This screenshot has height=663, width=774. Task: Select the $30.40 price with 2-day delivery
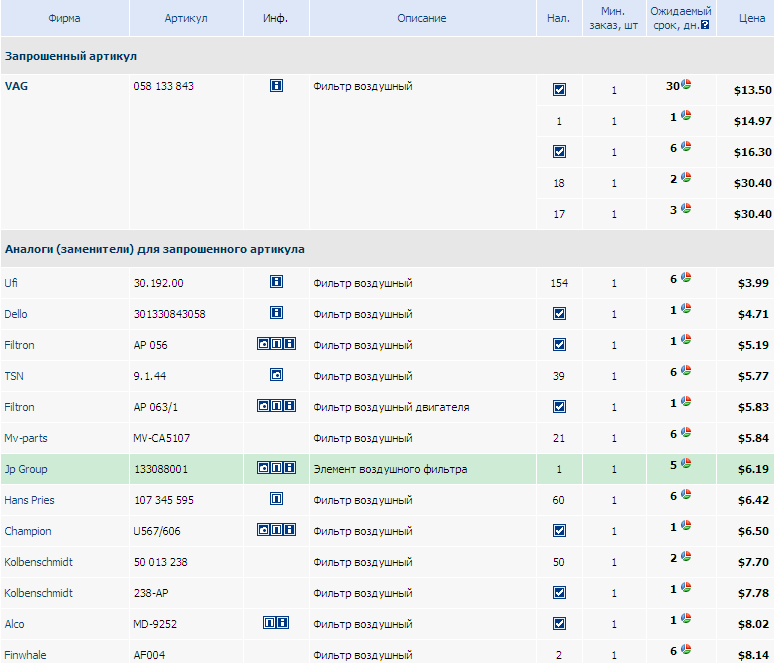[x=753, y=183]
